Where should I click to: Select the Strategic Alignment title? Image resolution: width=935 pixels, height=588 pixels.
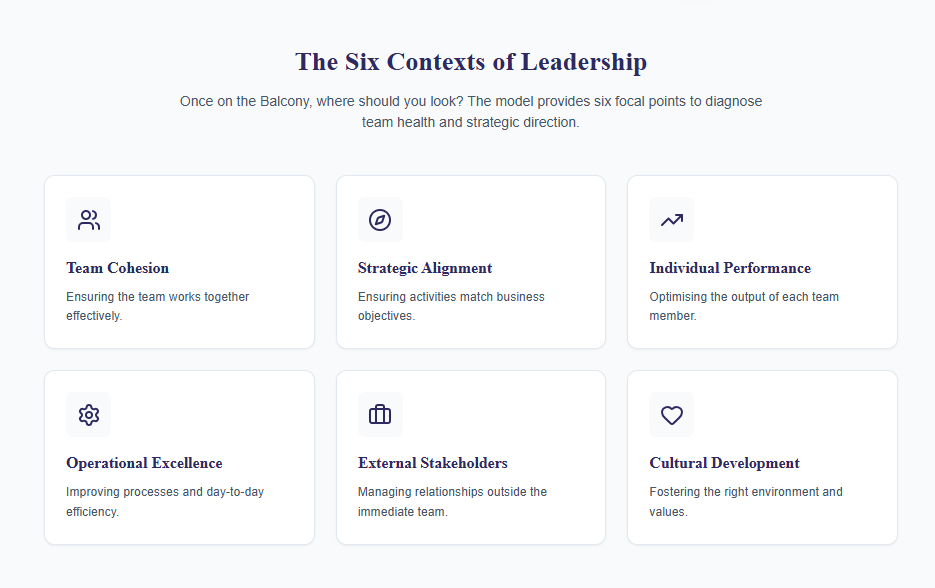point(425,268)
